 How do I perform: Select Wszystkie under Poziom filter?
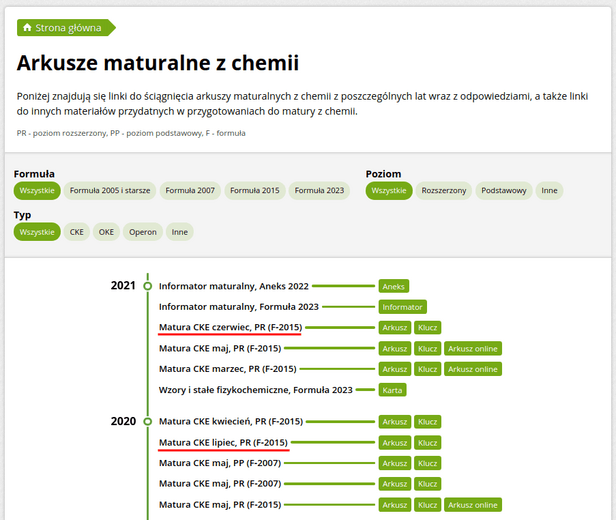click(x=389, y=190)
